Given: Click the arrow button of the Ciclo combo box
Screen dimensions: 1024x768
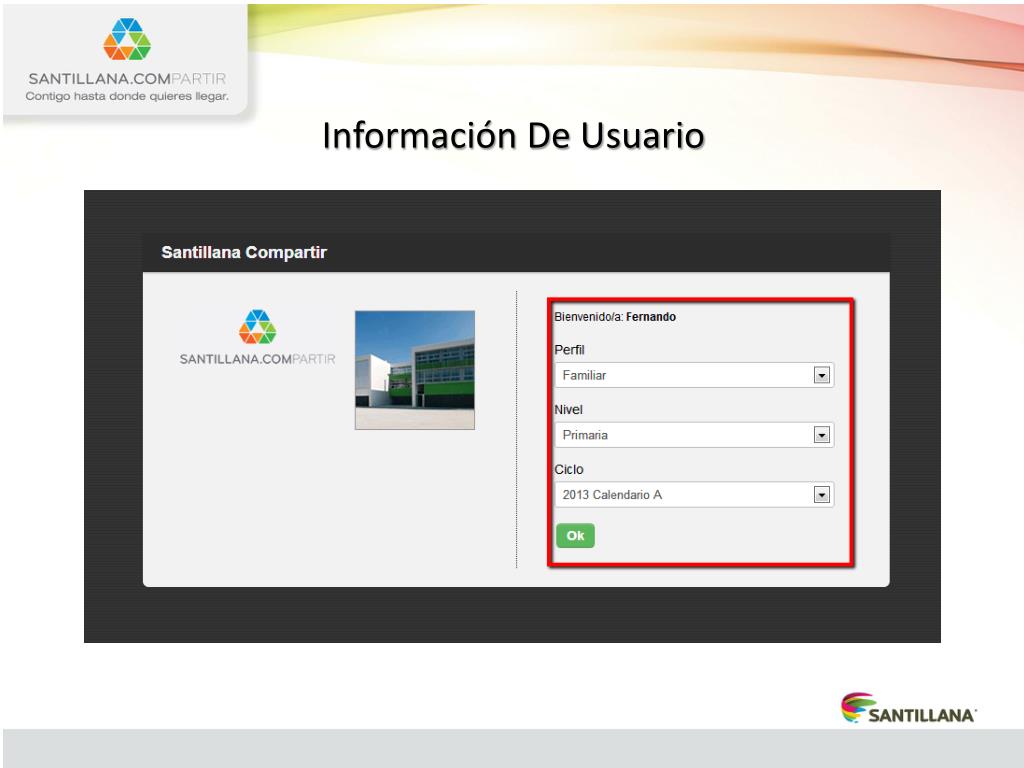Looking at the screenshot, I should [x=822, y=495].
